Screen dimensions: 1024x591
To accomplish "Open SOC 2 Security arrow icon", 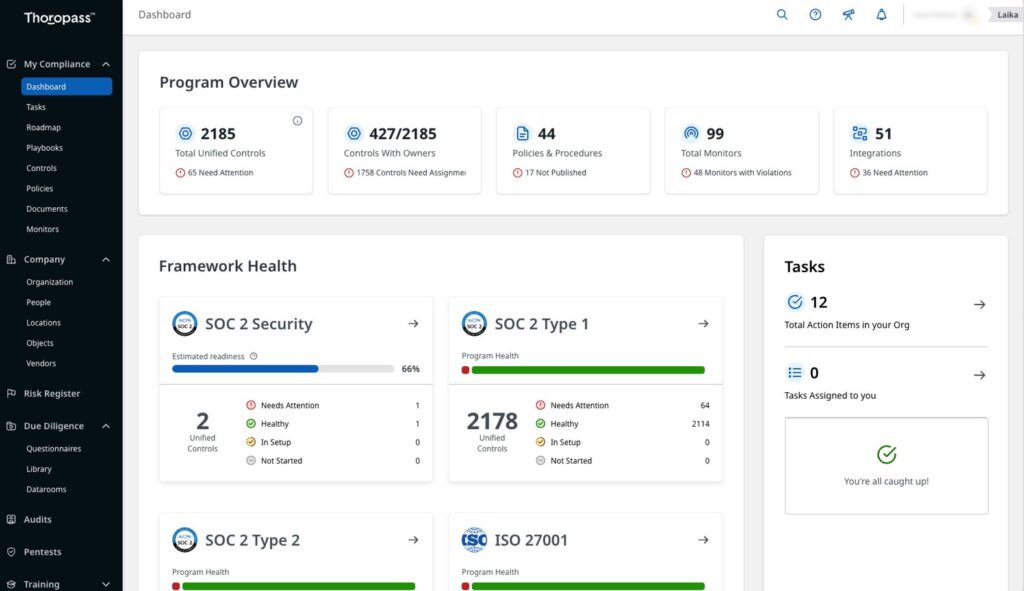I will (413, 324).
